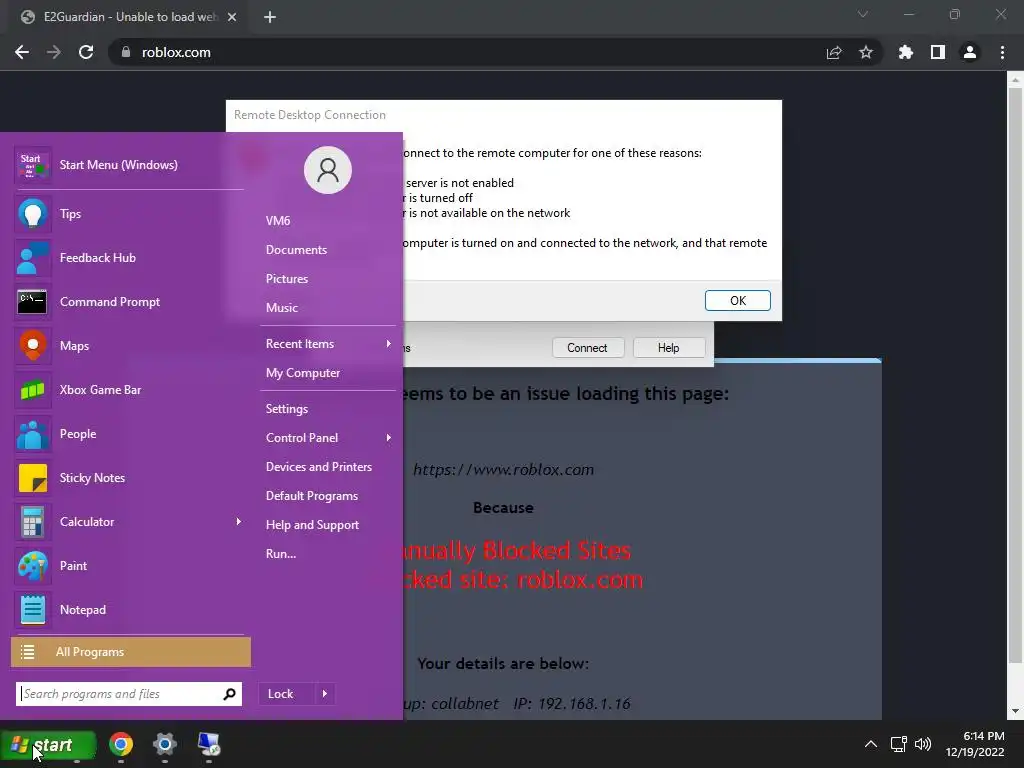Viewport: 1024px width, 768px height.
Task: Click page vertical scrollbar
Action: coord(1015,376)
